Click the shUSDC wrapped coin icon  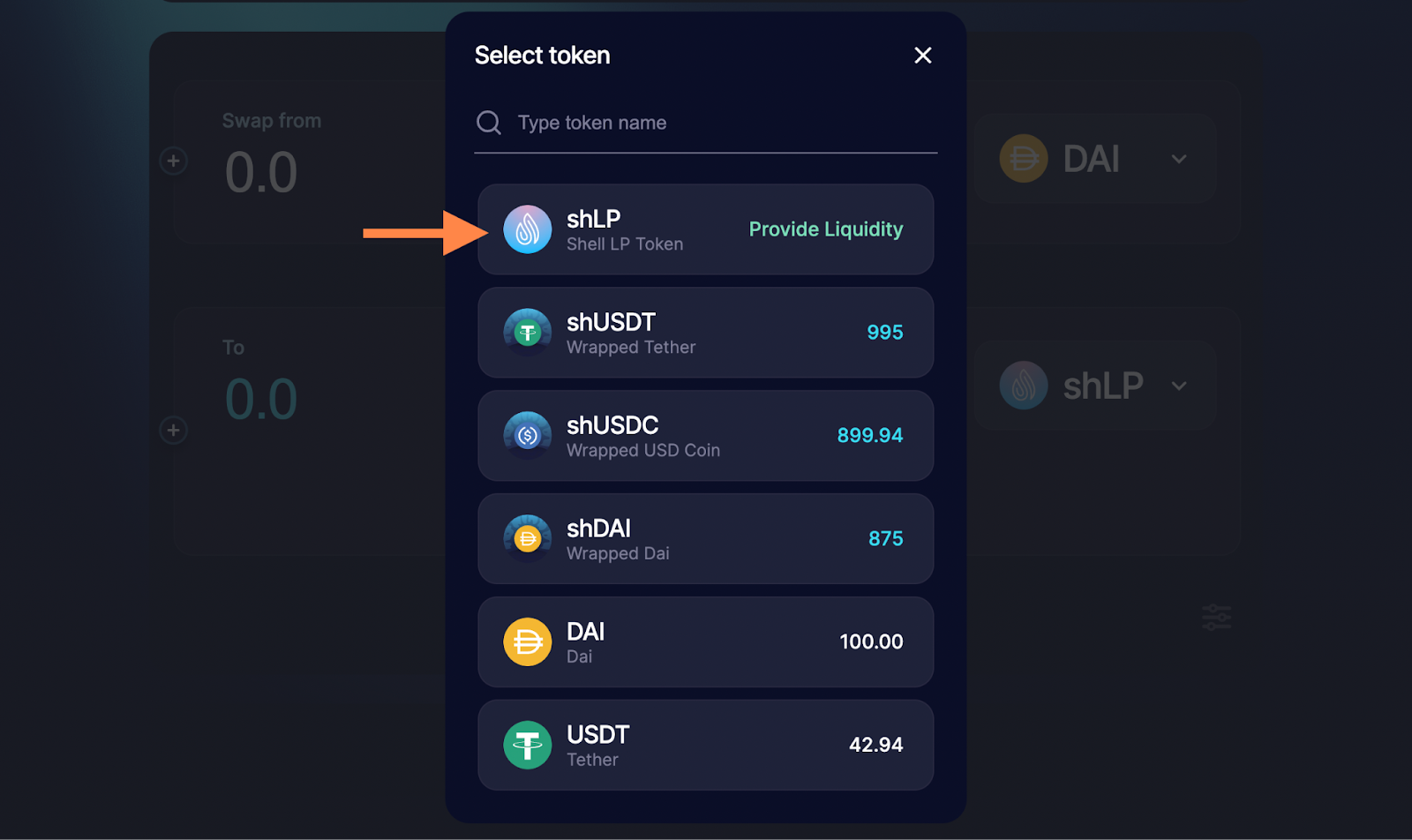coord(527,435)
